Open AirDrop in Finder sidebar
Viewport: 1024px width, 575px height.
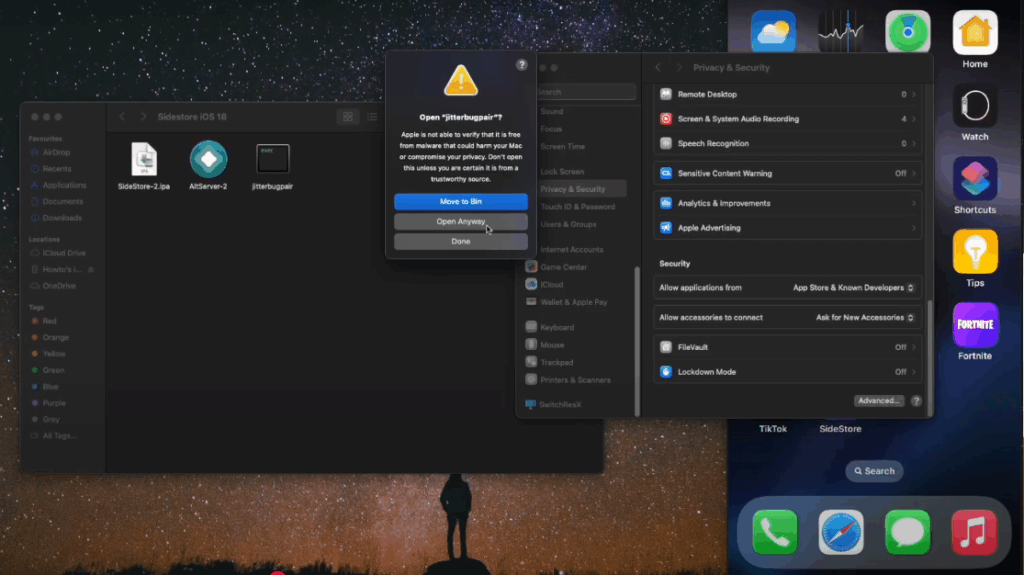(56, 152)
